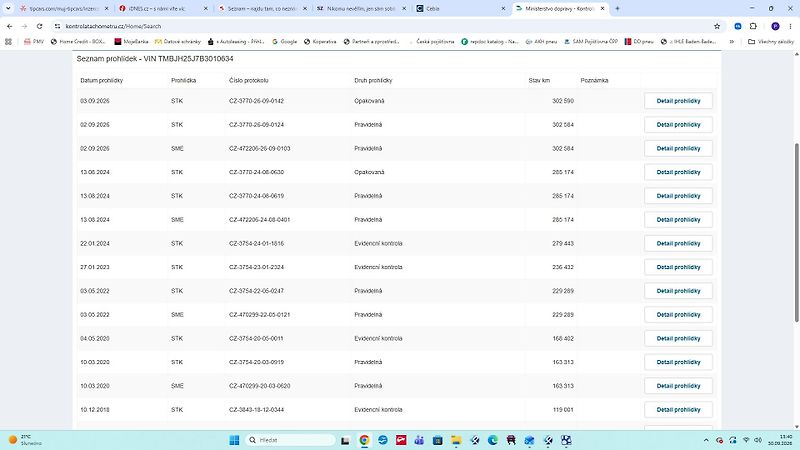
Task: Go back to the previous page
Action: (x=10, y=26)
